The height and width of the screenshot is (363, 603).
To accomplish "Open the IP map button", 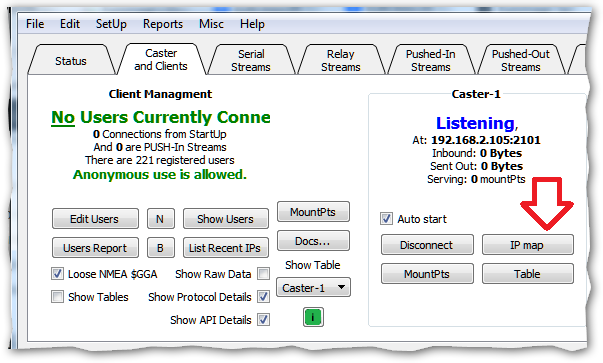I will pos(528,245).
